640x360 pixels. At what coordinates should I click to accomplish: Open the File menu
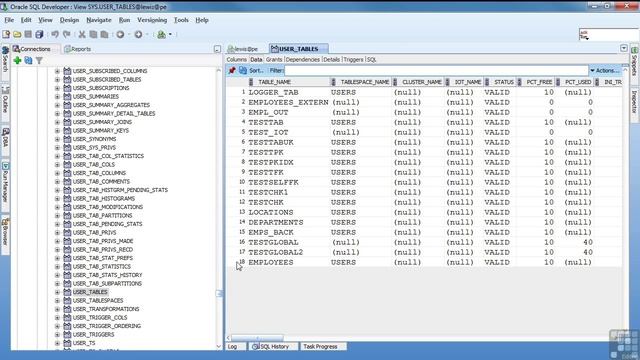click(9, 20)
